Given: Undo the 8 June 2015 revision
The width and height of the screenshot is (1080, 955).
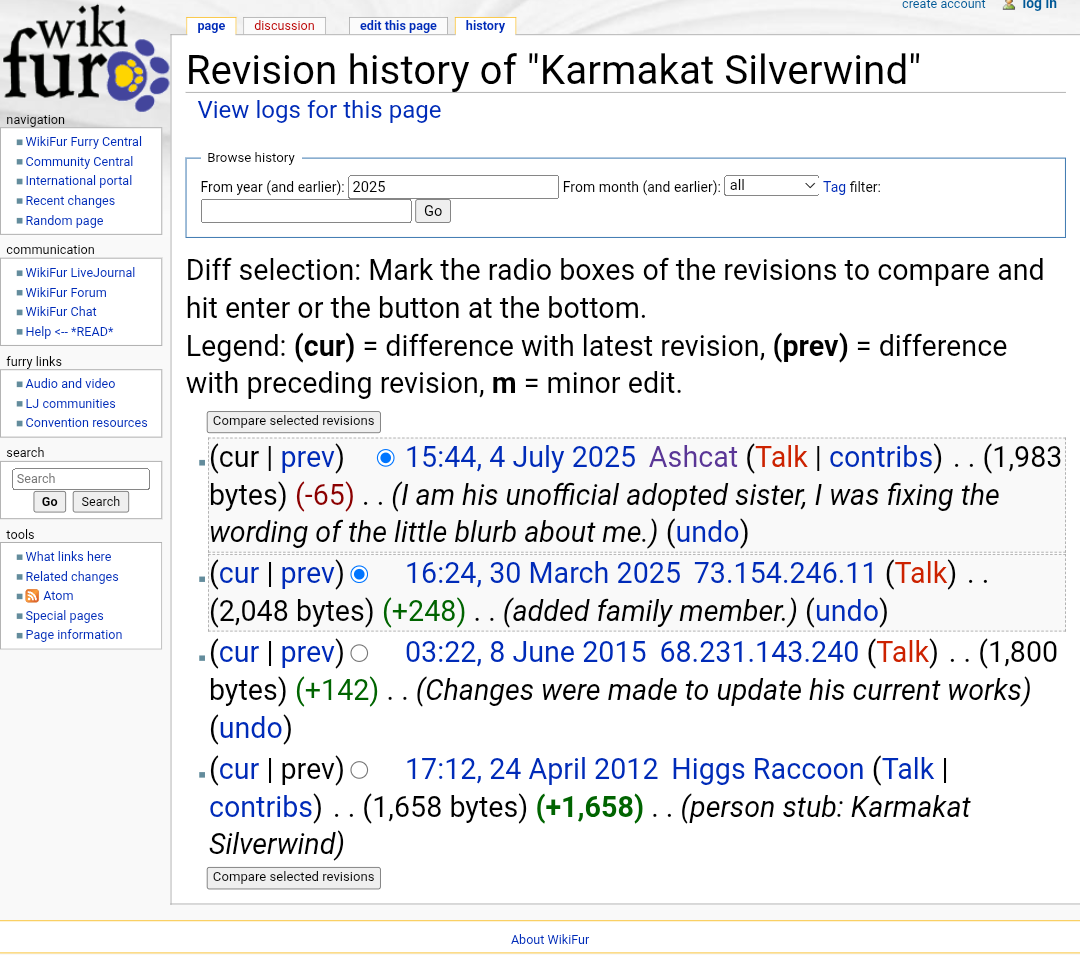Looking at the screenshot, I should 251,729.
